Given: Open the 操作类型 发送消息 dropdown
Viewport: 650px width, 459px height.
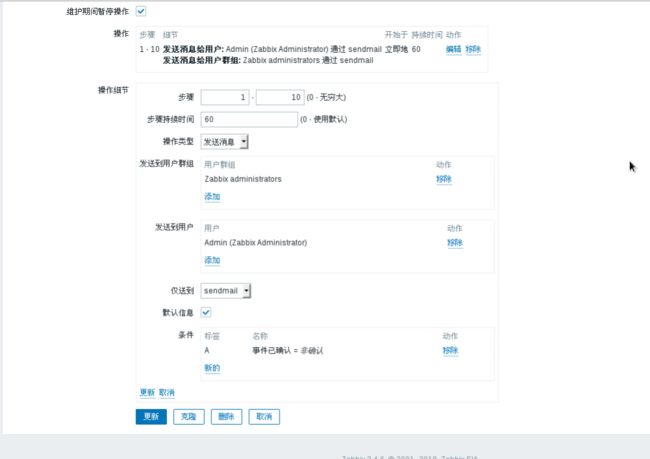Looking at the screenshot, I should [x=224, y=141].
